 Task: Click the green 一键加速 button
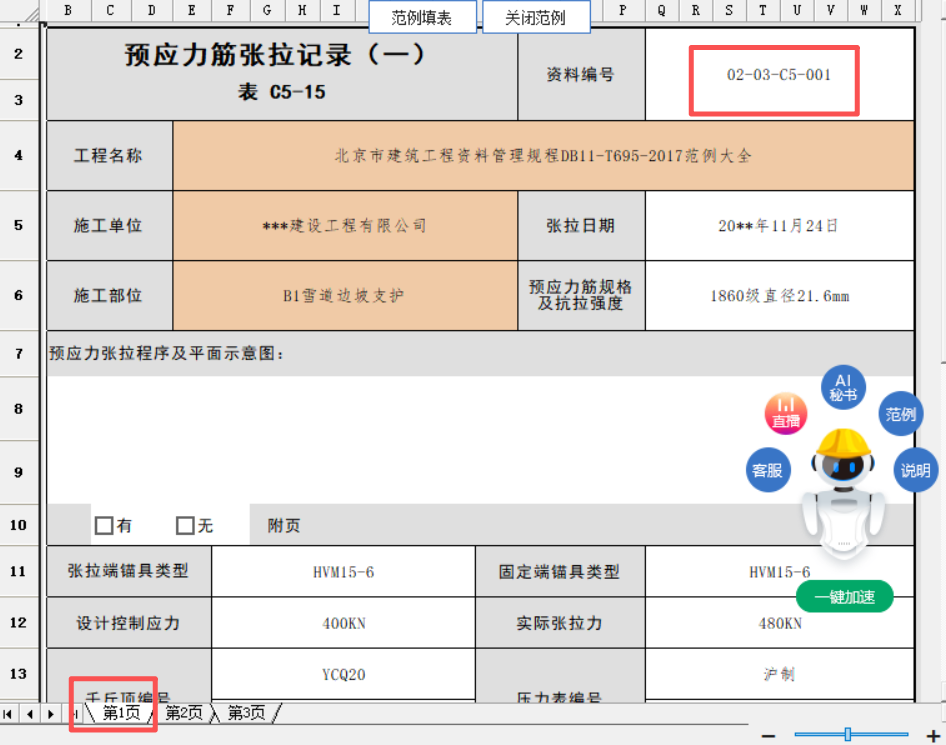click(x=844, y=597)
